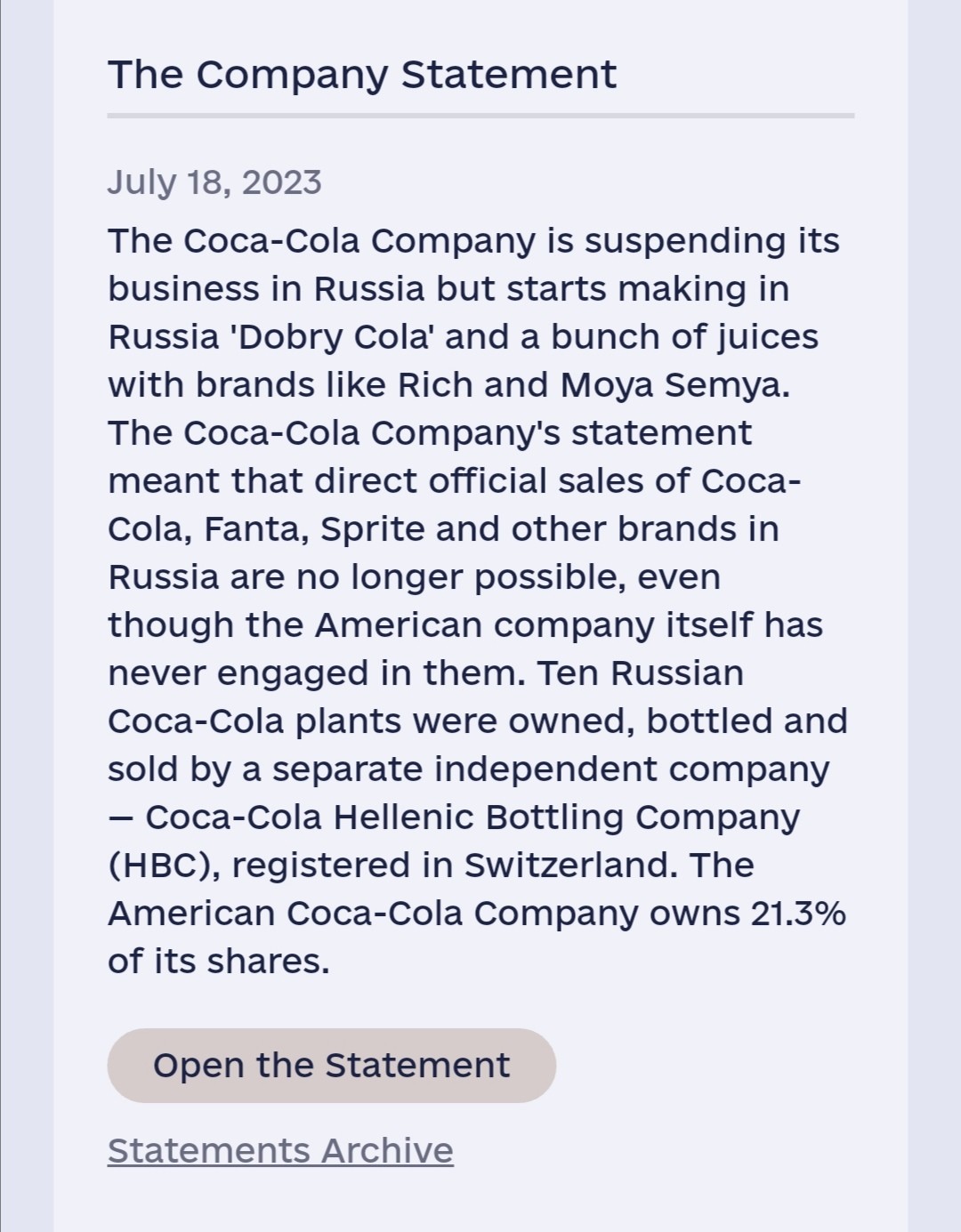Click the '21.3%' figure
Viewport: 961px width, 1232px height.
(797, 914)
